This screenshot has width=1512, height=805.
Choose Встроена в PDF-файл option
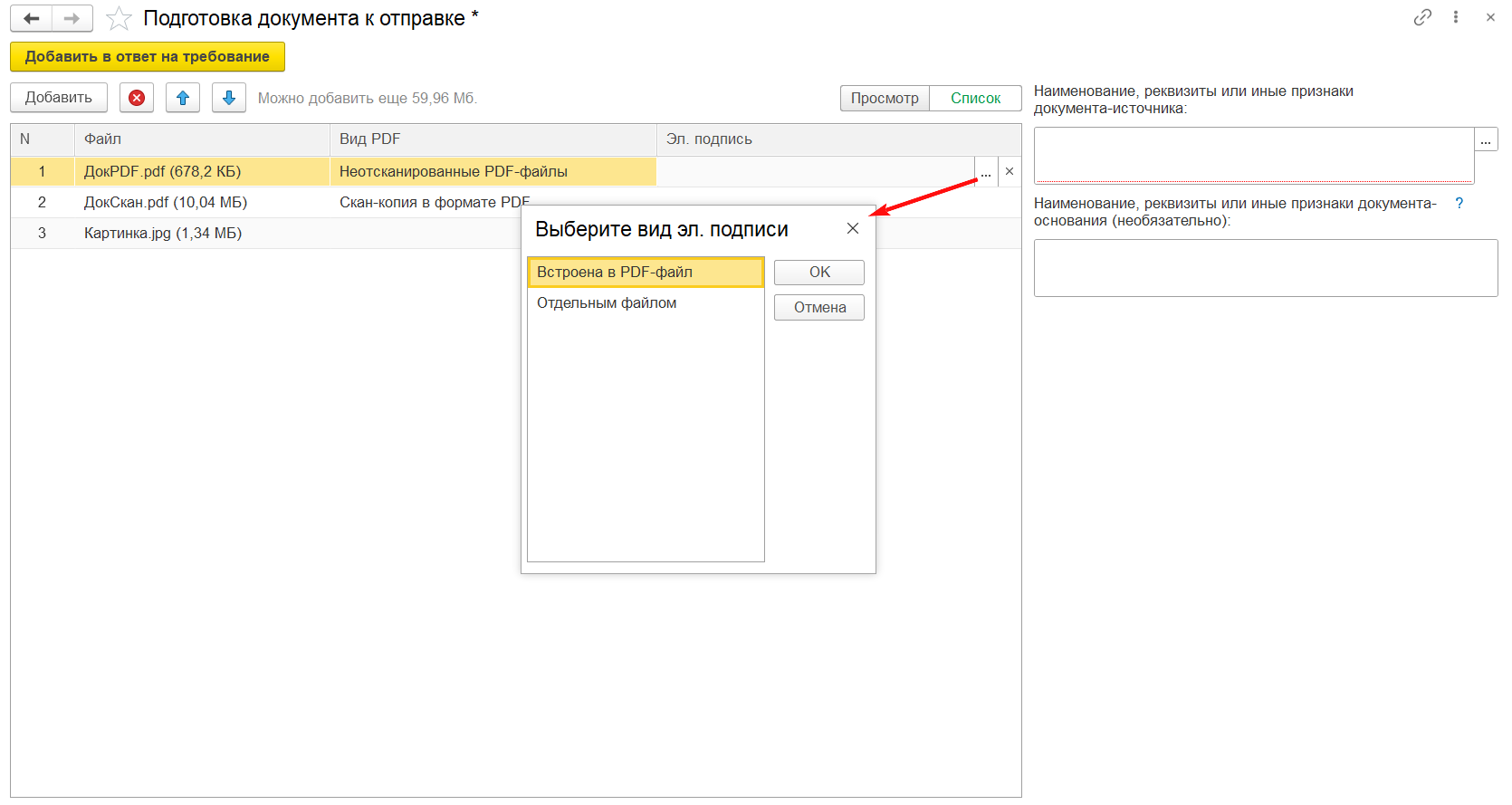pos(646,273)
